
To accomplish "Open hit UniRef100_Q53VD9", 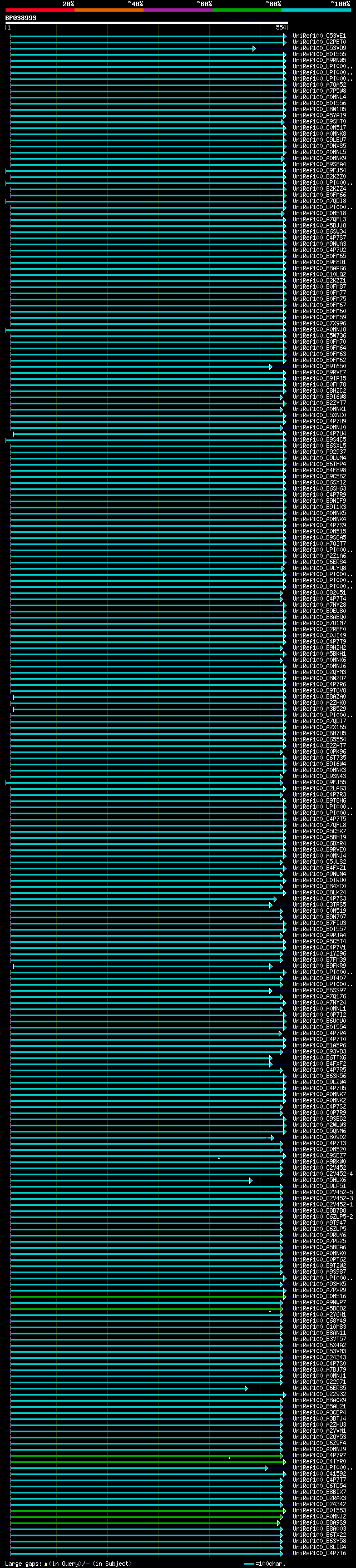I will click(319, 48).
